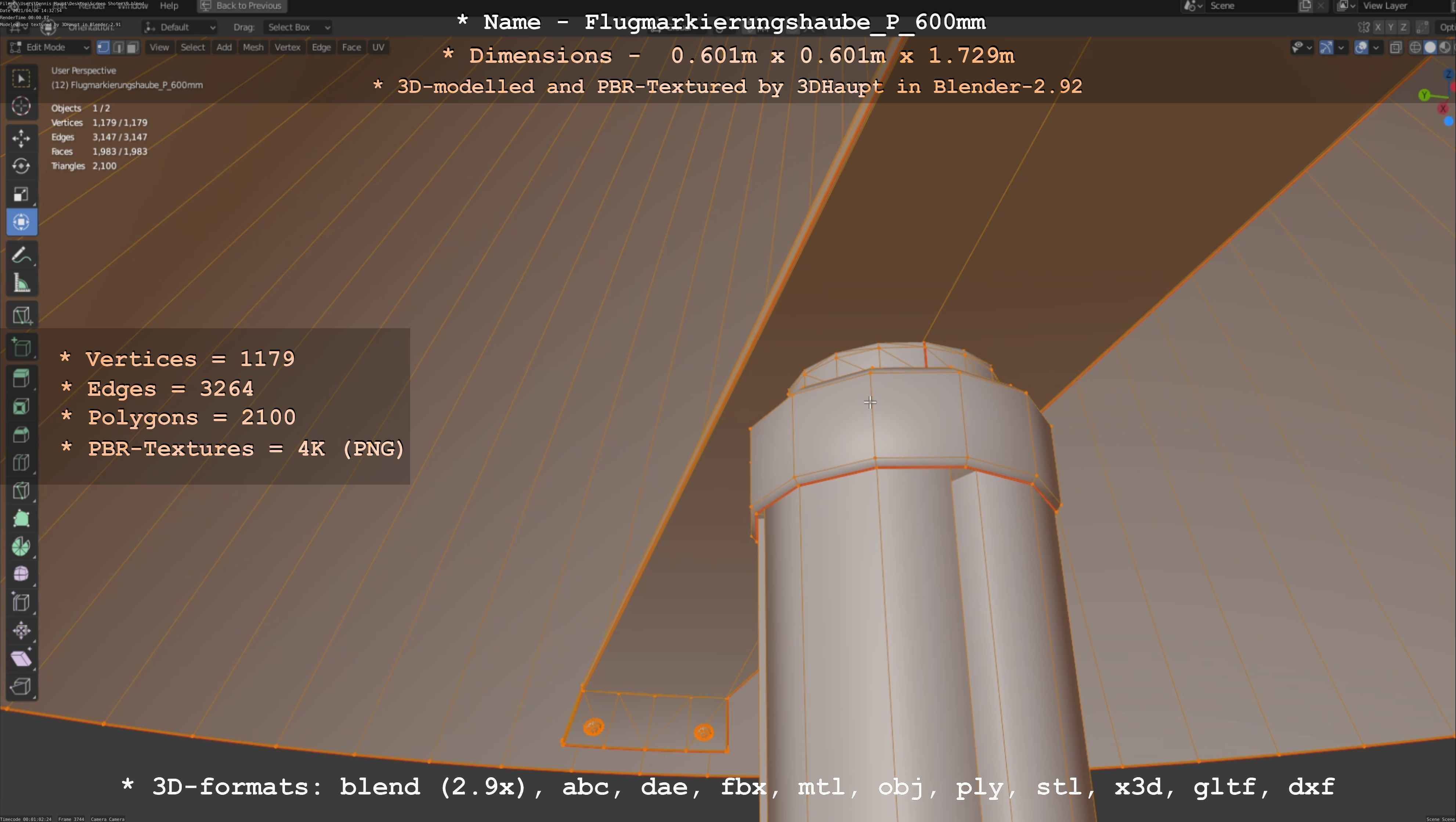Switch to solid viewport shading
The height and width of the screenshot is (822, 1456).
1430,47
